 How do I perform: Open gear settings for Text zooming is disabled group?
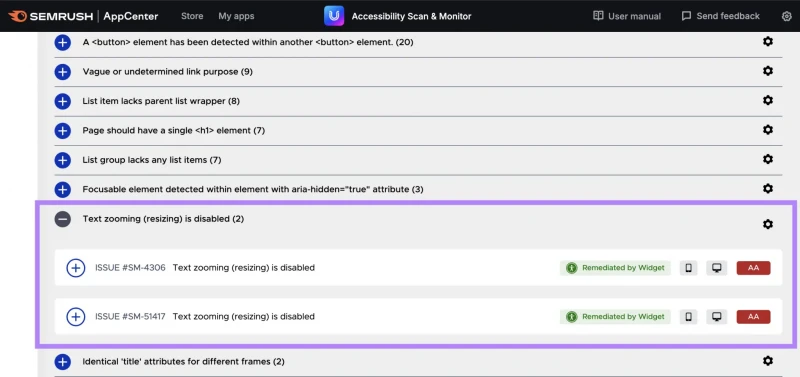click(x=767, y=224)
